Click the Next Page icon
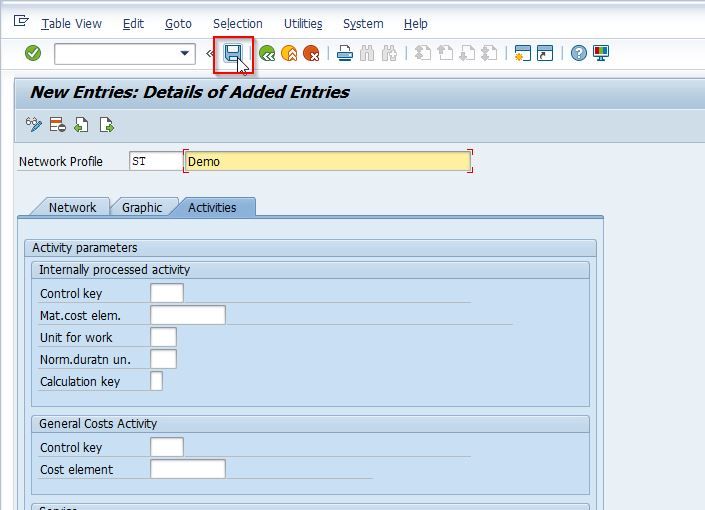The height and width of the screenshot is (510, 705). pyautogui.click(x=467, y=54)
